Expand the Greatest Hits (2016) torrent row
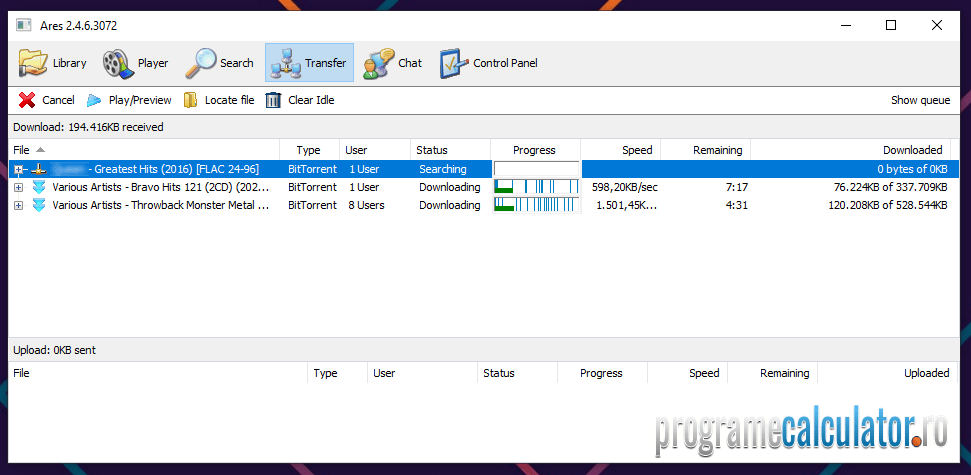Image resolution: width=971 pixels, height=475 pixels. (x=19, y=169)
